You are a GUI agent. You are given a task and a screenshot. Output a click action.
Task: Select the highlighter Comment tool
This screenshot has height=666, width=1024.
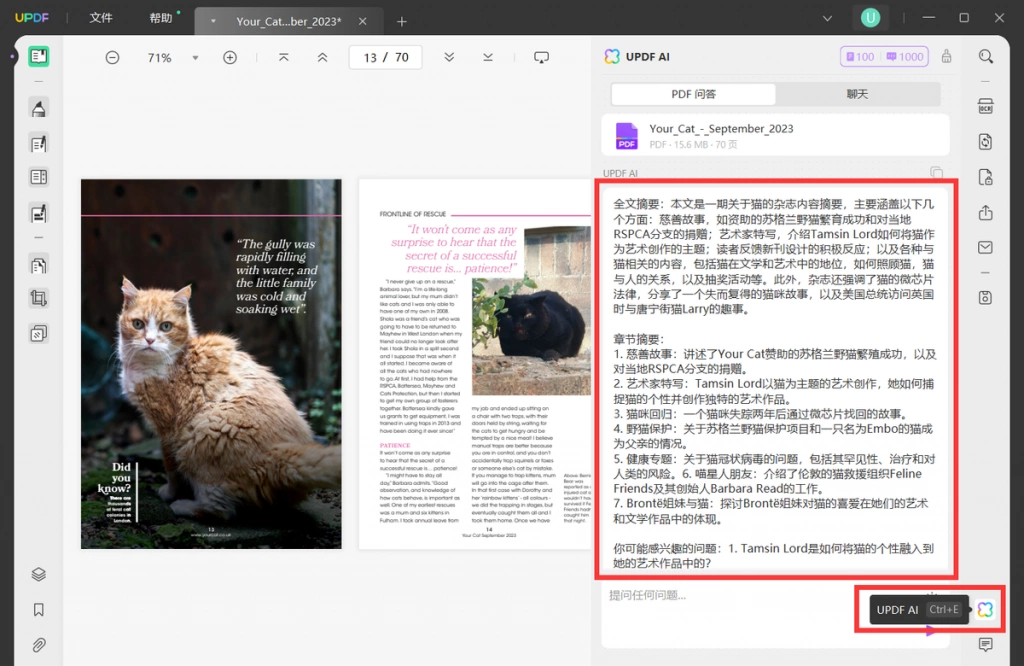point(39,108)
